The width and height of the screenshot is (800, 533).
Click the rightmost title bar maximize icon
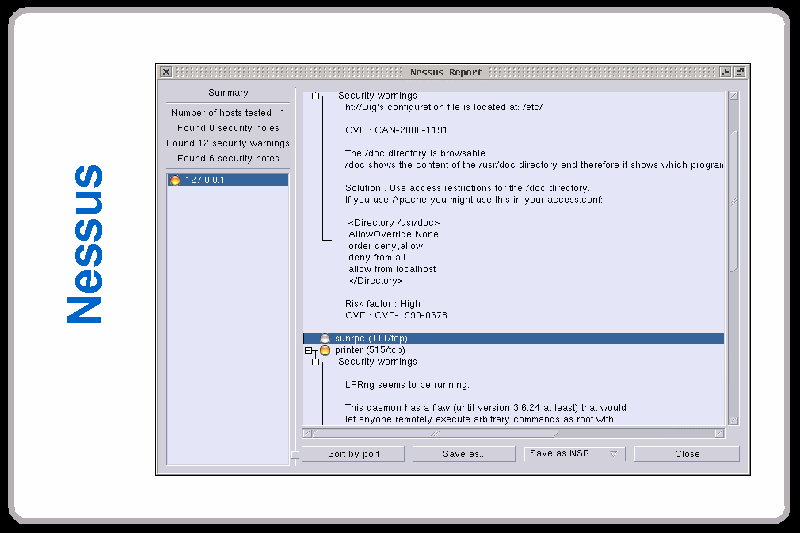[x=740, y=72]
